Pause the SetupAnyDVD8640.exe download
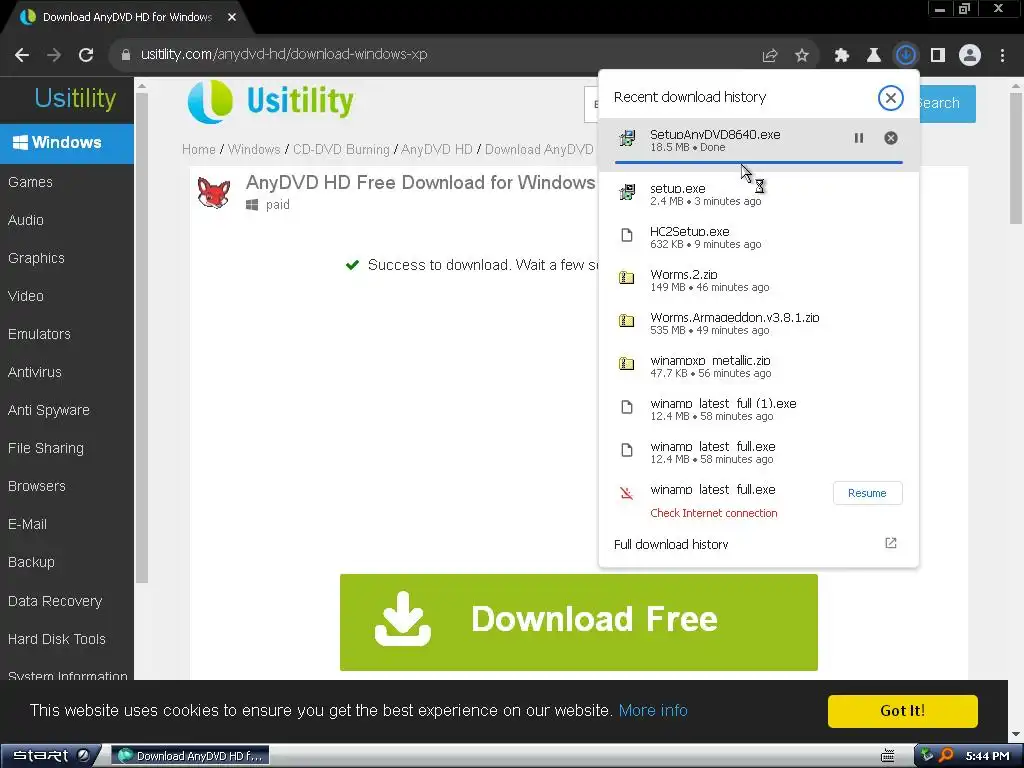Screen dimensions: 1024x768 click(x=859, y=138)
